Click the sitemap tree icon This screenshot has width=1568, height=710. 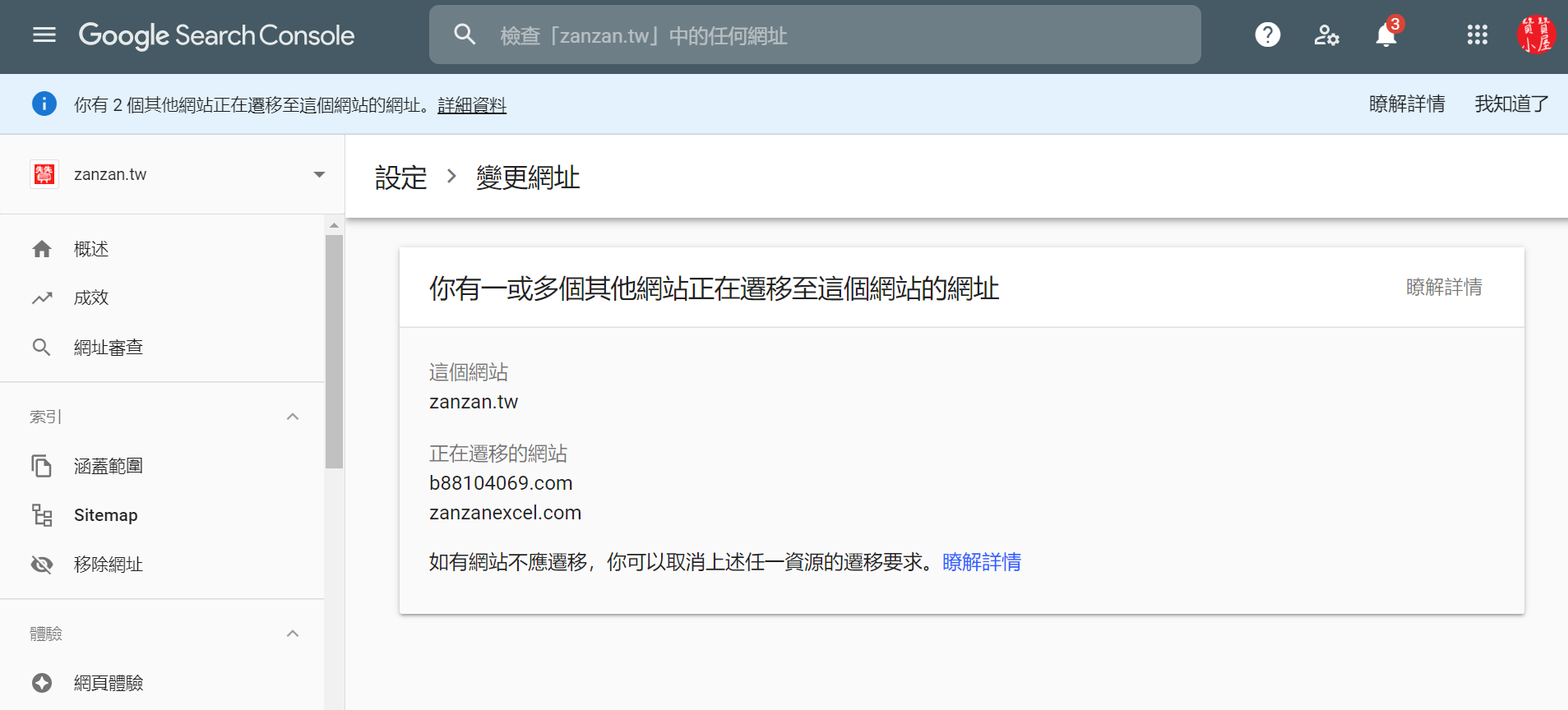[x=42, y=515]
